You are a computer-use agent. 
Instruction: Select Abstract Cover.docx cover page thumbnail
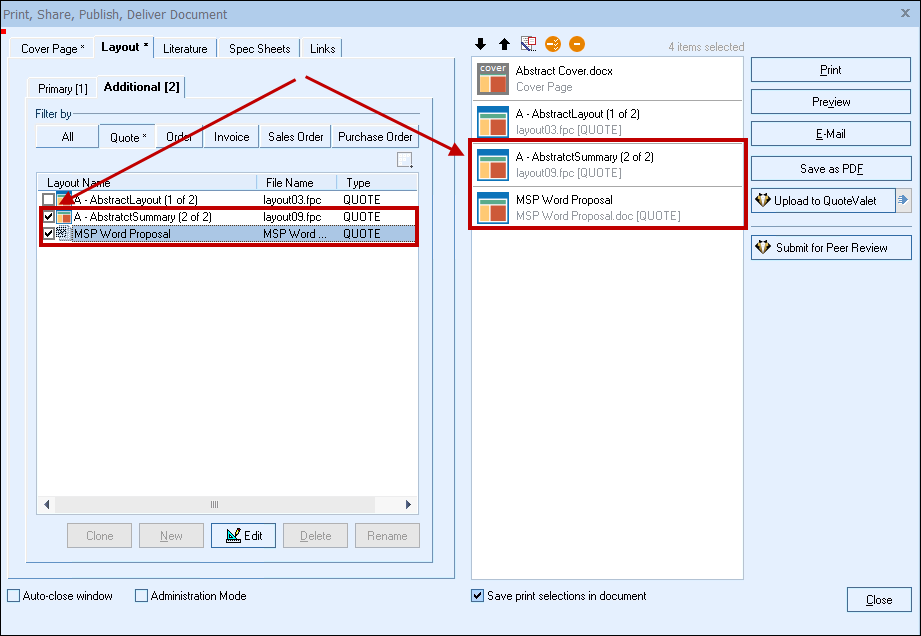[493, 79]
